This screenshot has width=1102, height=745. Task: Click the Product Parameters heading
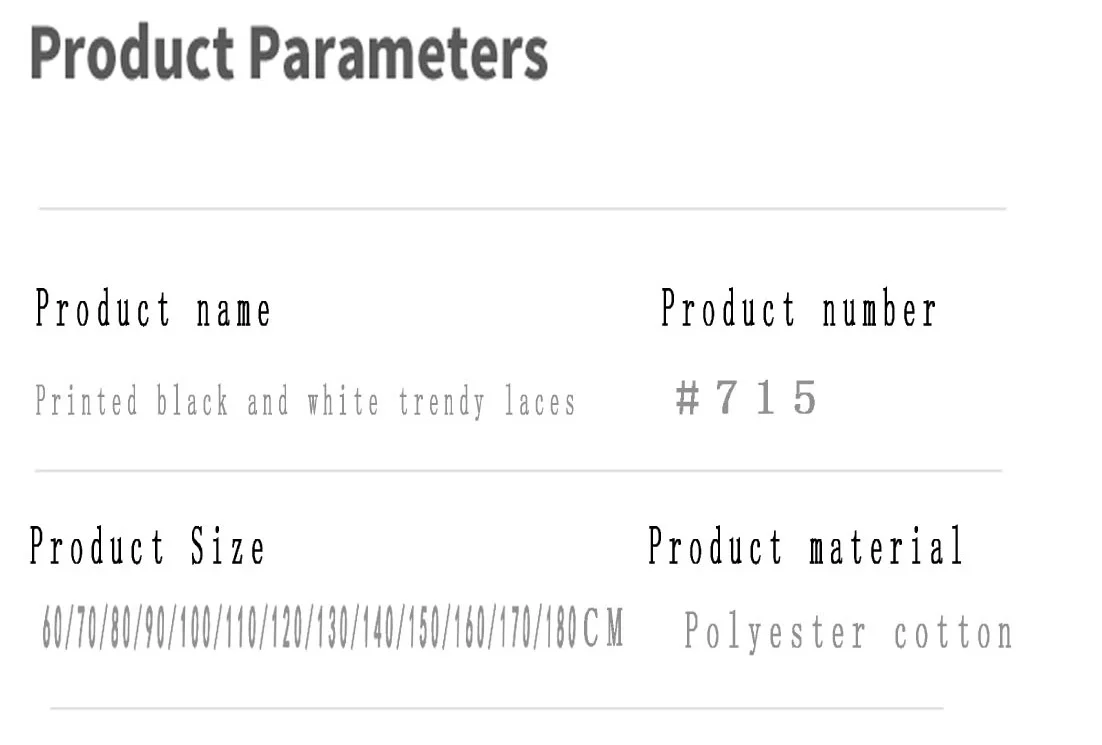[289, 53]
